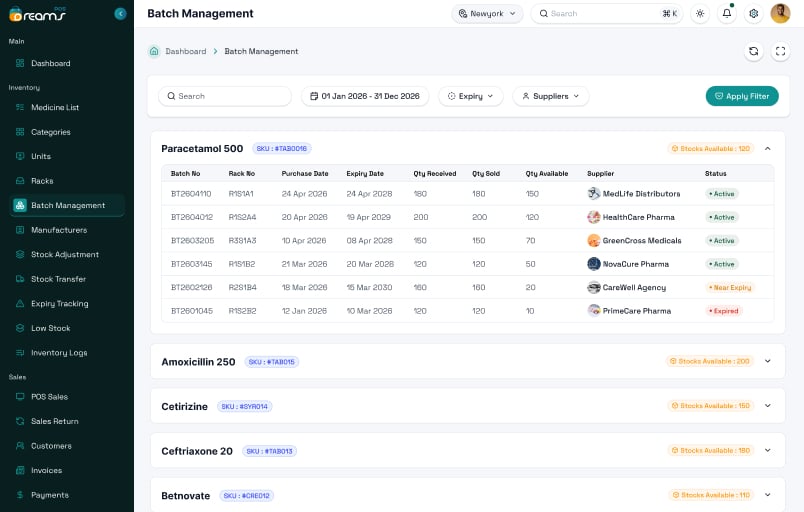Click the Expiry Tracking warning icon
This screenshot has height=512, width=804.
coord(20,304)
